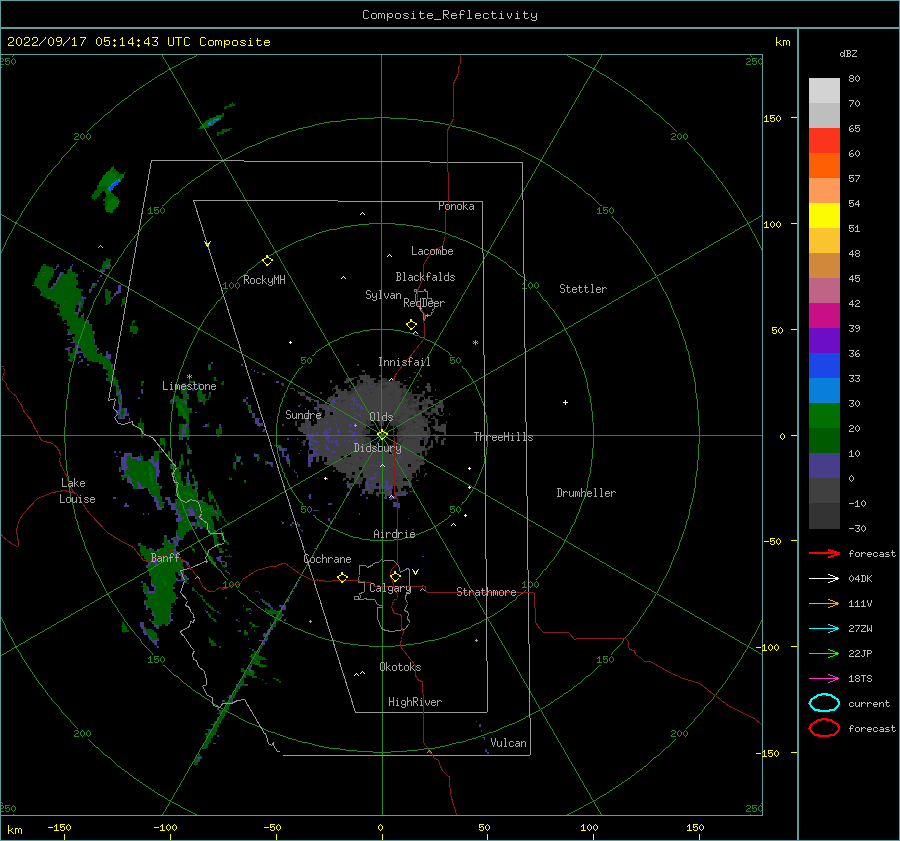The image size is (900, 841).
Task: Click the indigo 10–0 dBZ swatch
Action: coord(824,466)
